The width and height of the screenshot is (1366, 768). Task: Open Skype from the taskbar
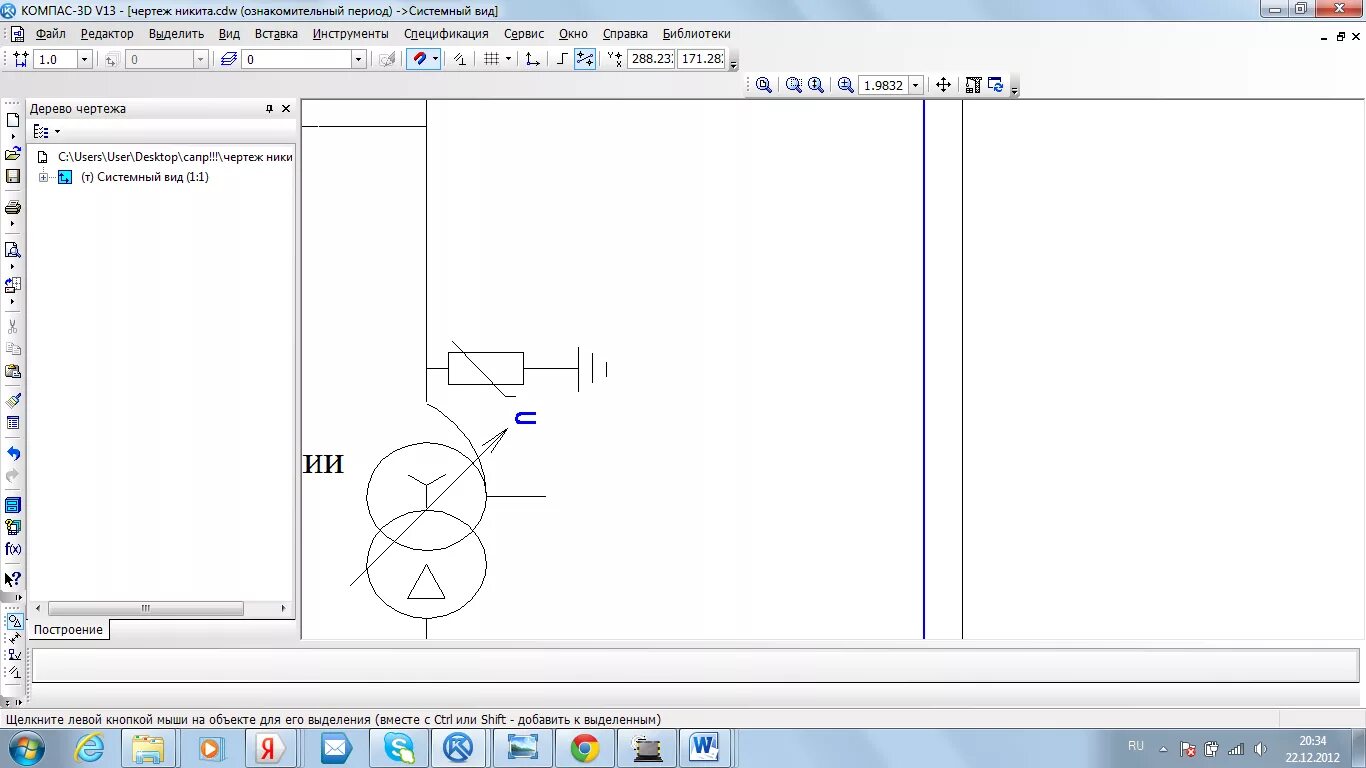coord(398,748)
